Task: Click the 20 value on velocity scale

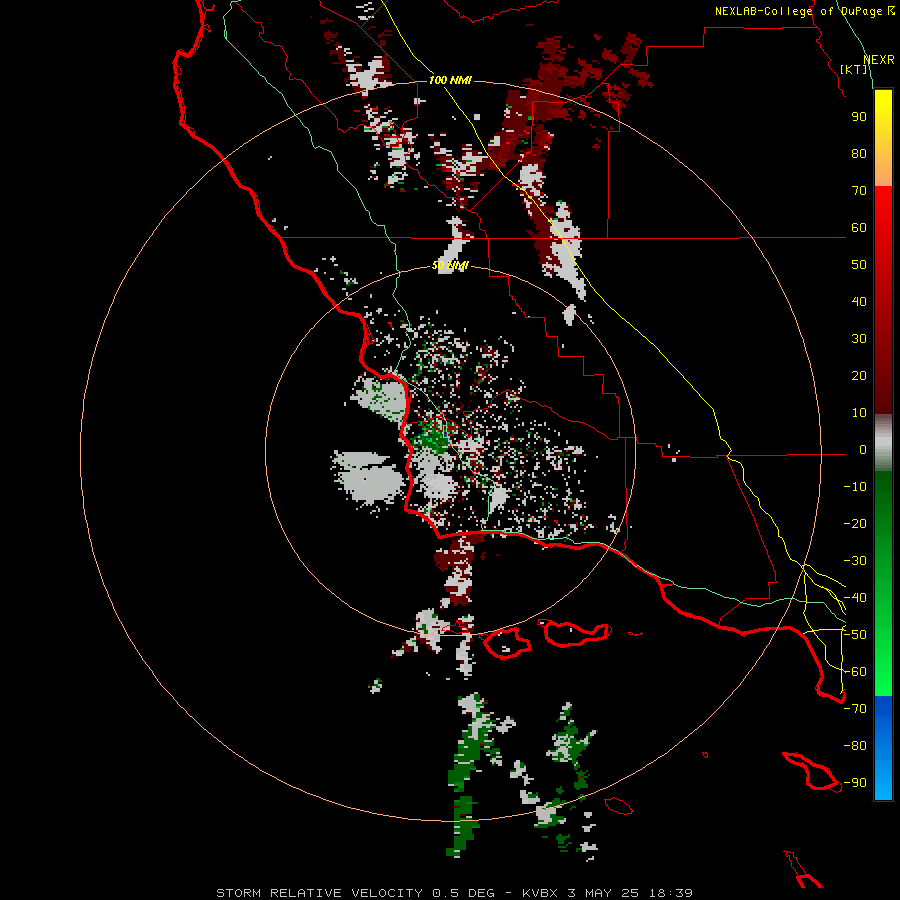Action: click(x=859, y=376)
